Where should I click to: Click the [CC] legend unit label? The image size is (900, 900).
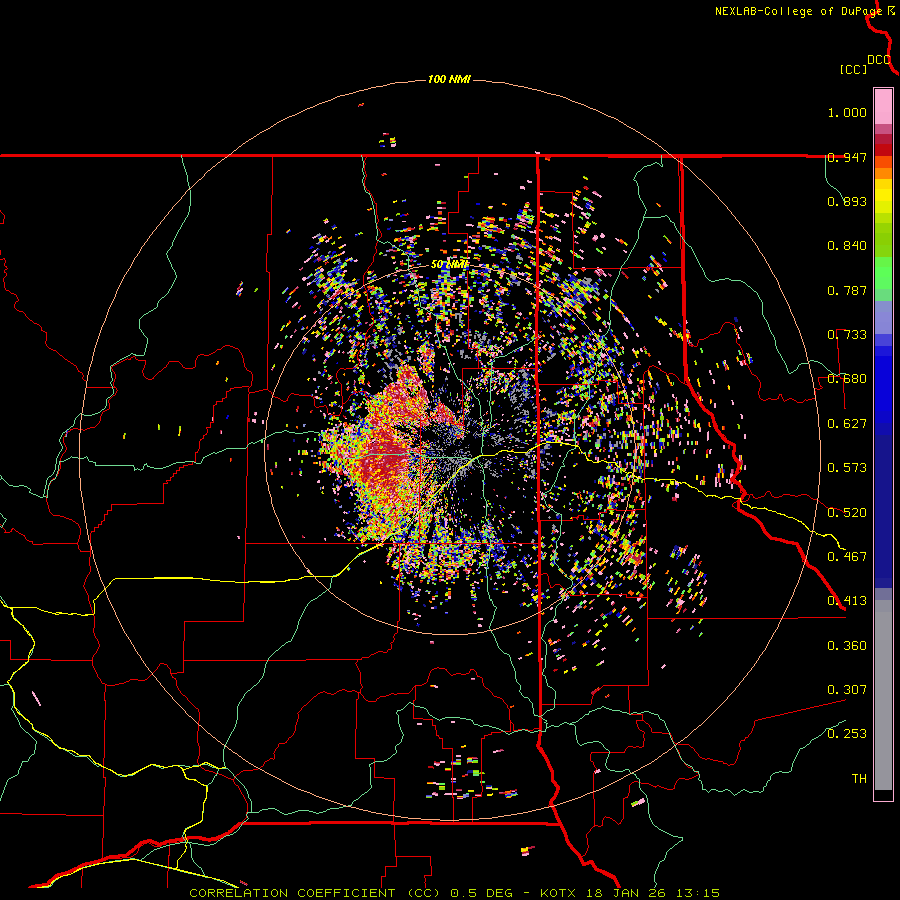[853, 69]
